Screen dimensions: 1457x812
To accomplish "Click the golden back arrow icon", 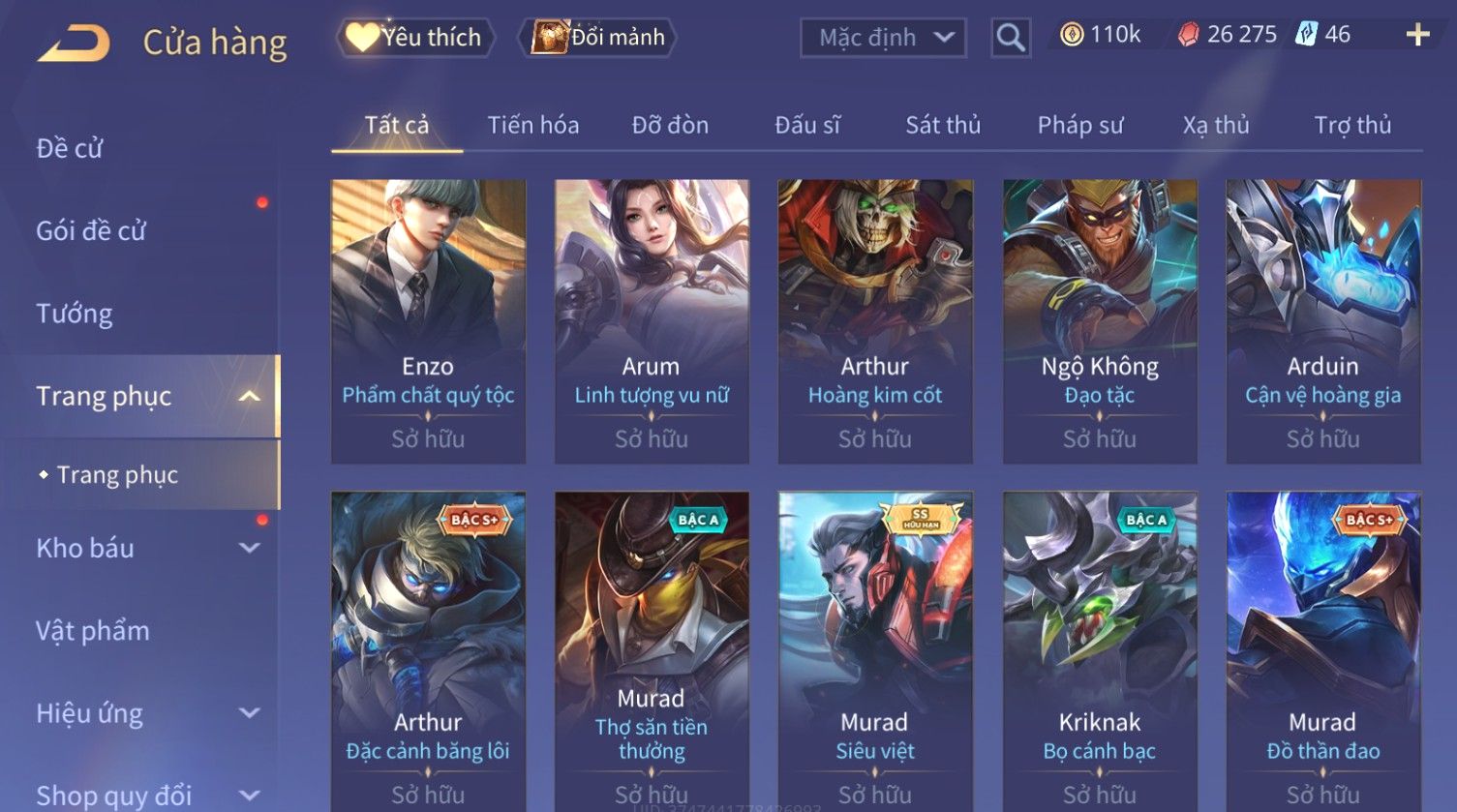I will point(74,45).
